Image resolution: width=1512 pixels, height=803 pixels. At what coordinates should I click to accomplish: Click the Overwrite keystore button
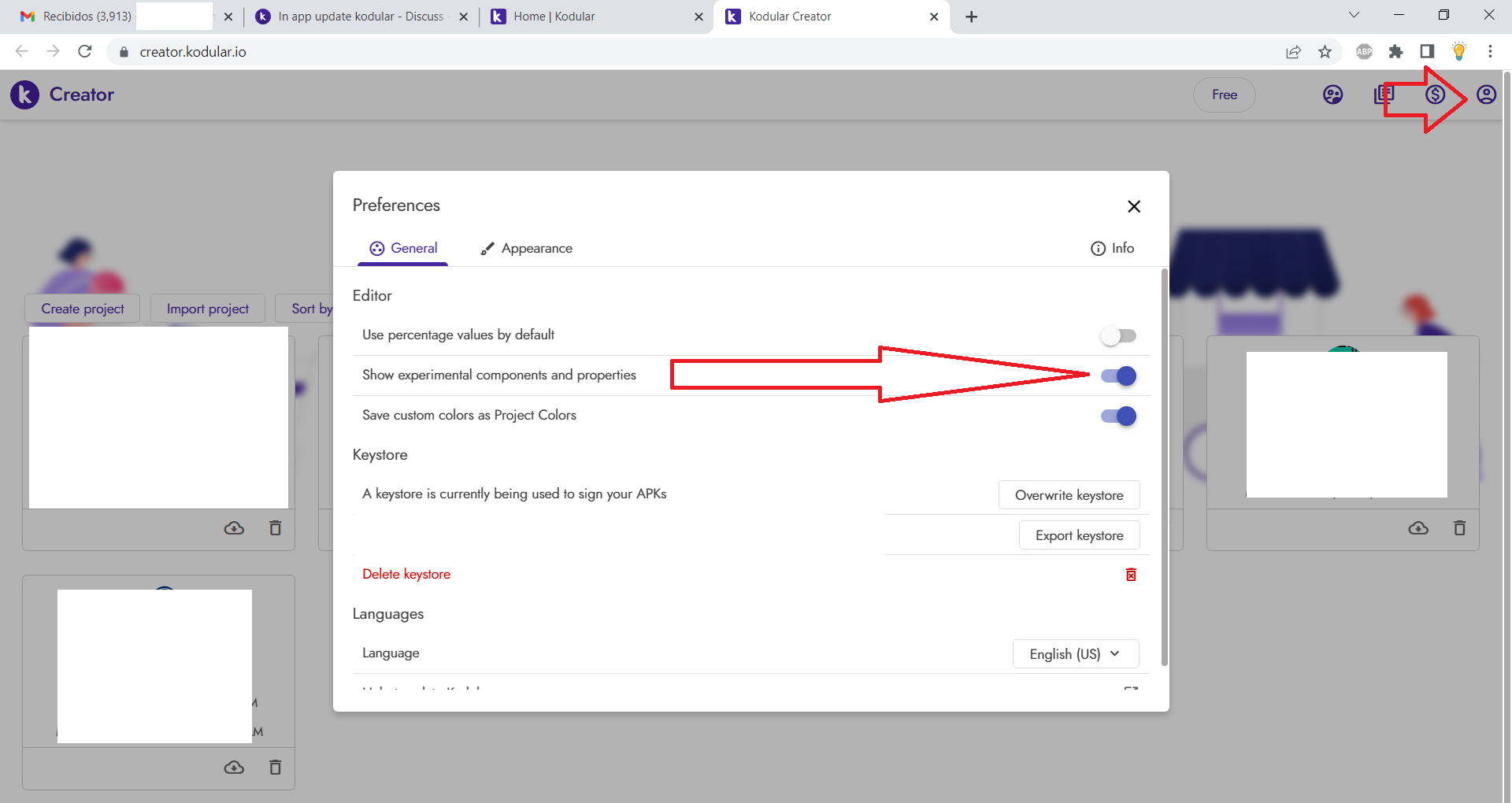point(1069,495)
